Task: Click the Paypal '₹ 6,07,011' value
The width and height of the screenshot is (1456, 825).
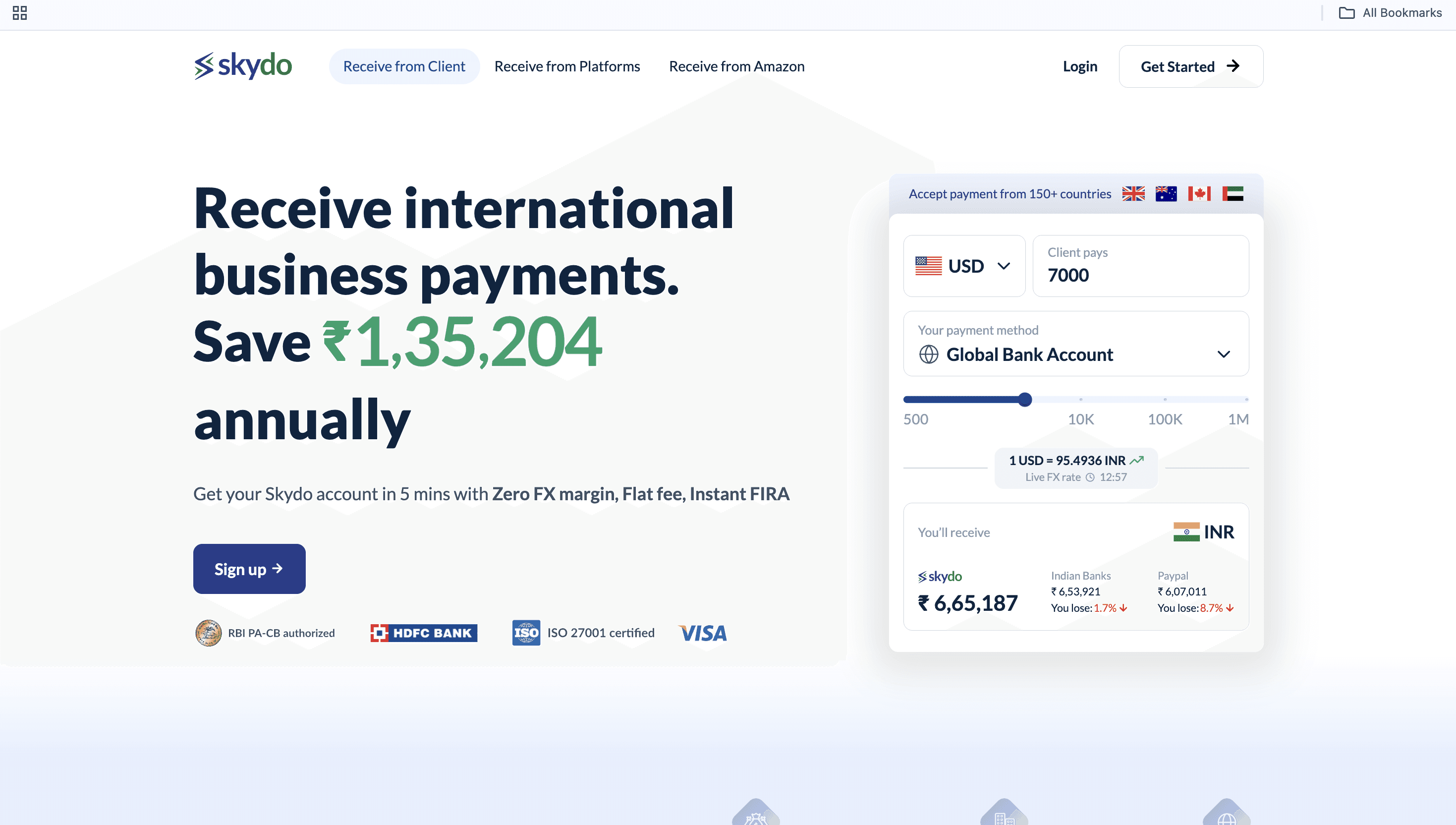Action: pyautogui.click(x=1182, y=591)
